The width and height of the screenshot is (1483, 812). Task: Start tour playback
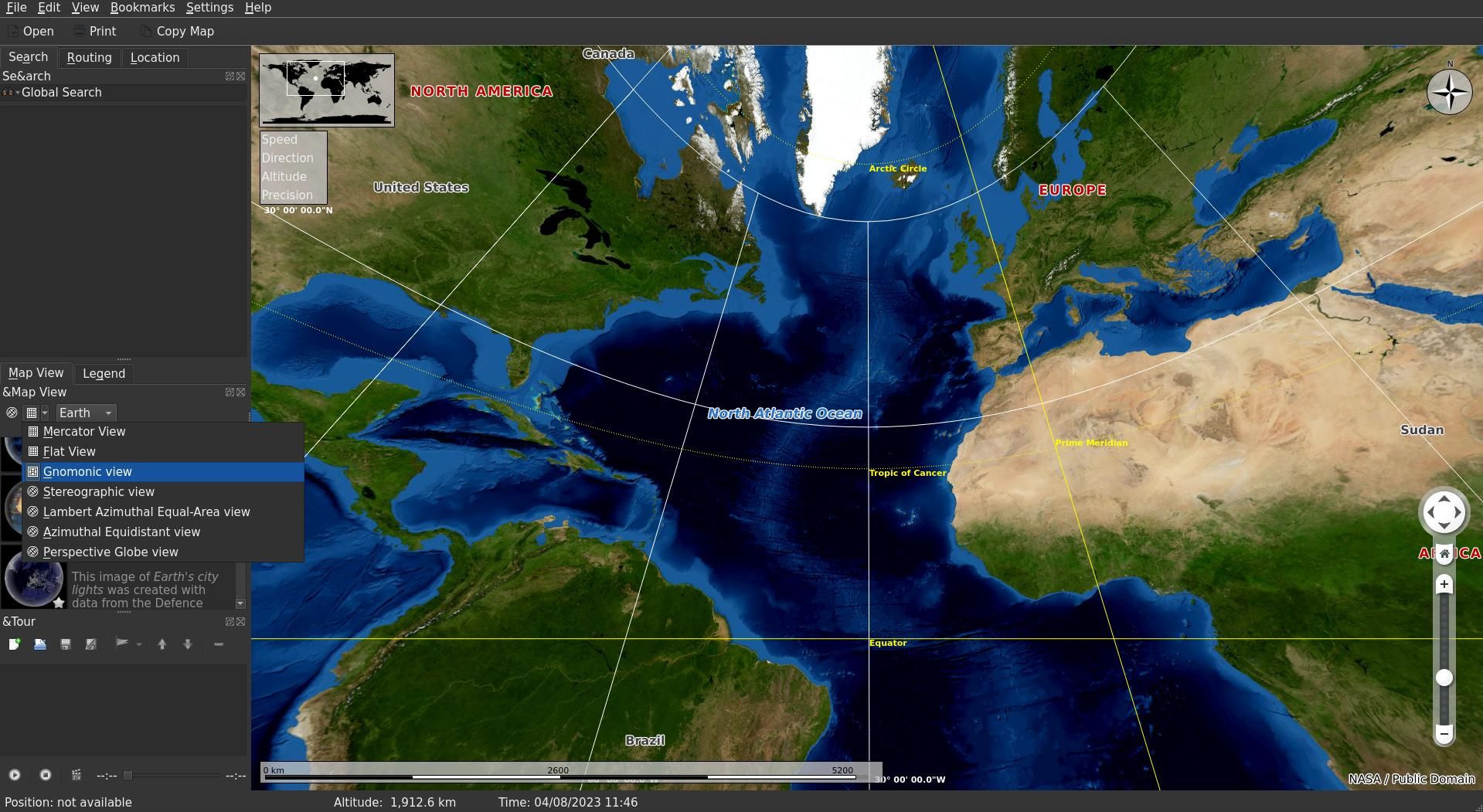[x=15, y=775]
